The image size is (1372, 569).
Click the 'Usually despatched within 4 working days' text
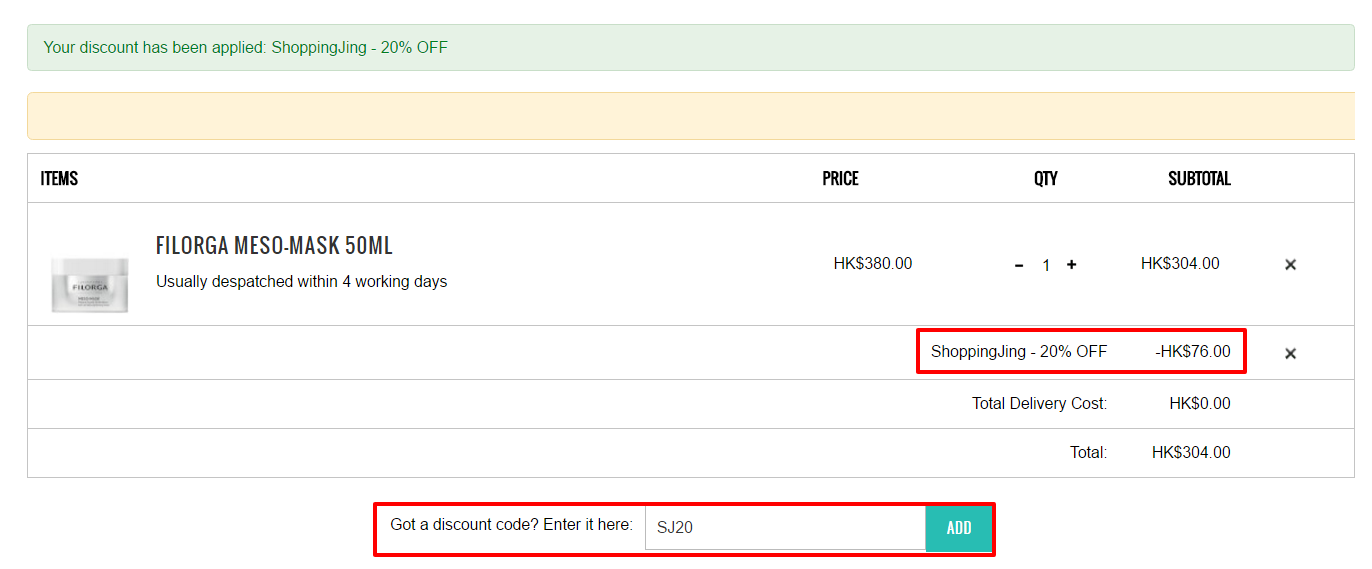click(x=301, y=282)
